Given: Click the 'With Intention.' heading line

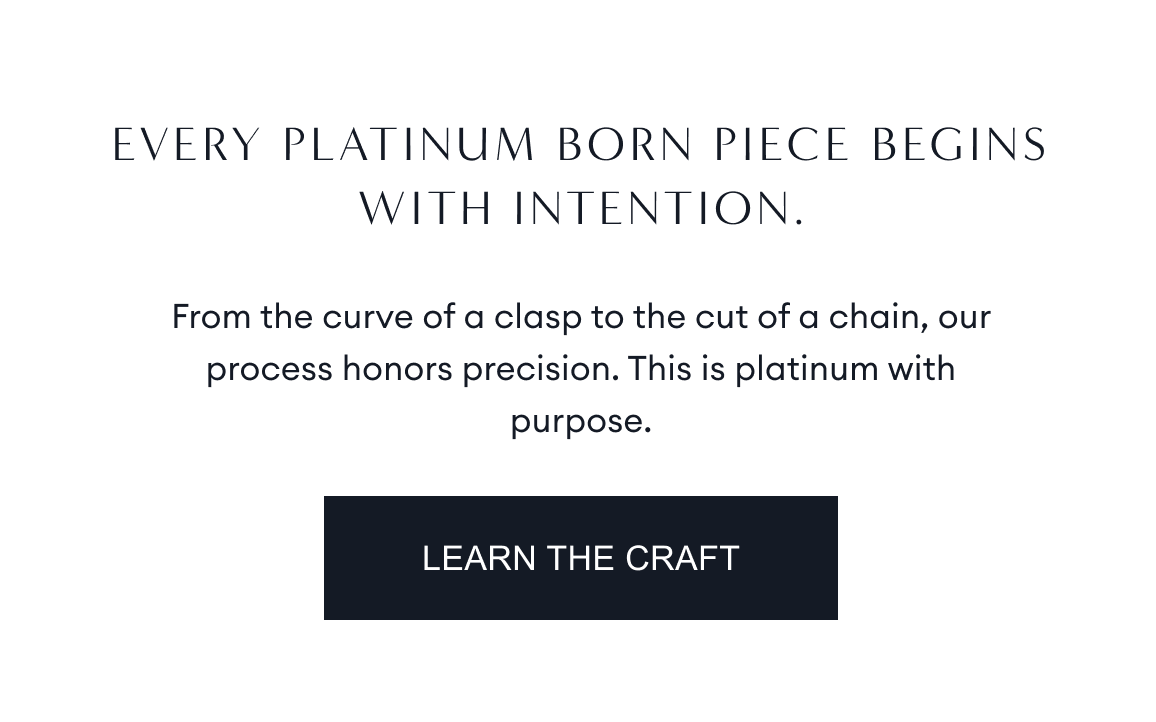Looking at the screenshot, I should [x=580, y=209].
